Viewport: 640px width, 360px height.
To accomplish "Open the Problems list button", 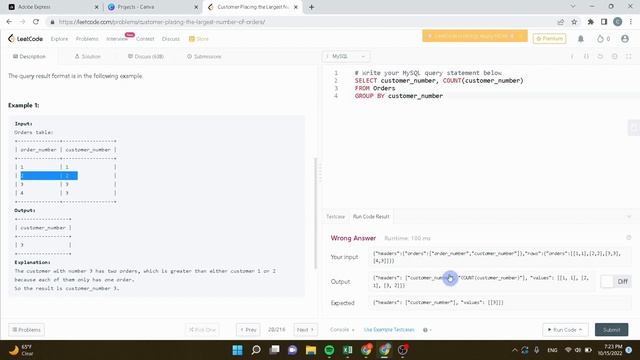I will [27, 329].
